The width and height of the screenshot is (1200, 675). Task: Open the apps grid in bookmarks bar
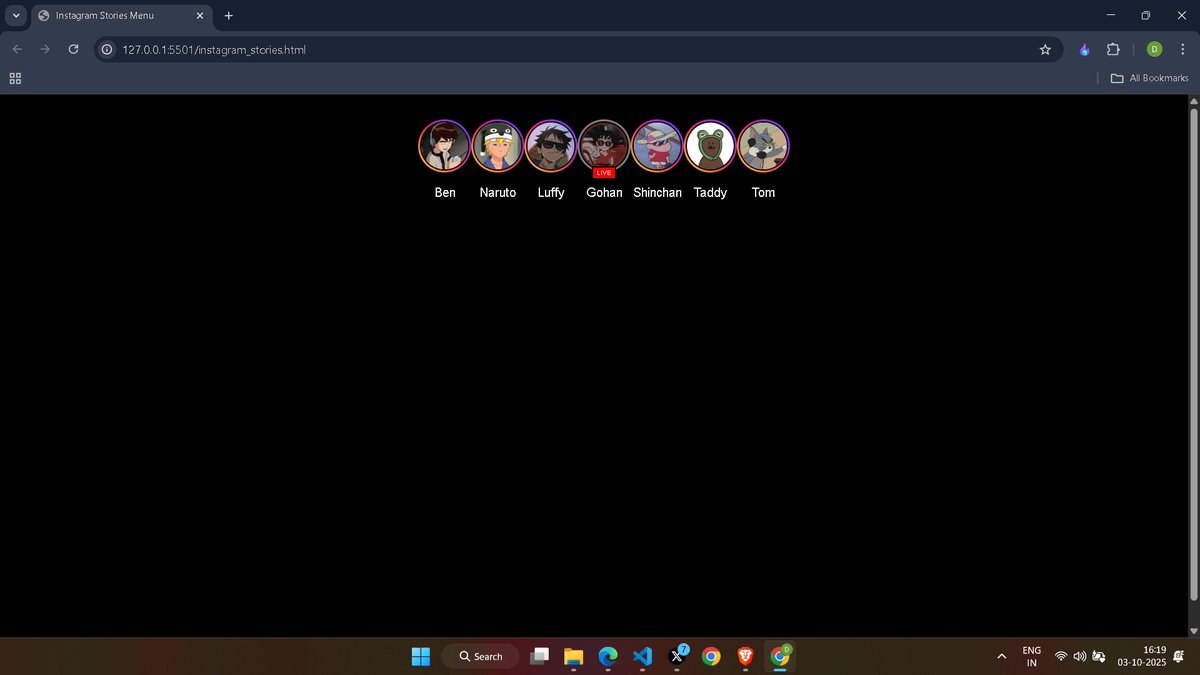[15, 78]
